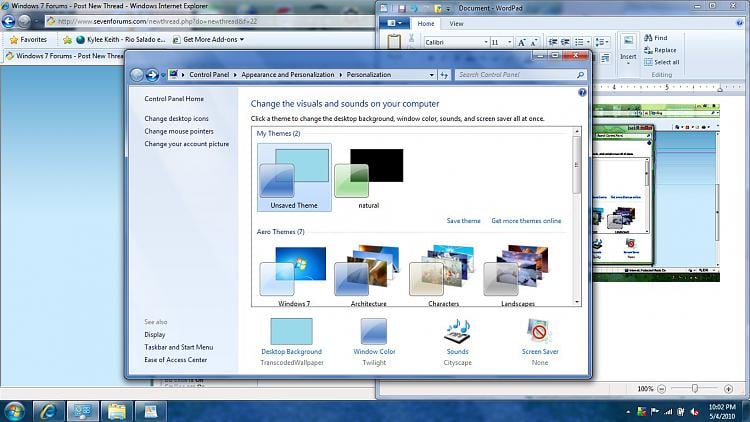The width and height of the screenshot is (750, 422).
Task: Click Save icon in WordPad quick access toolbar
Action: tap(402, 8)
